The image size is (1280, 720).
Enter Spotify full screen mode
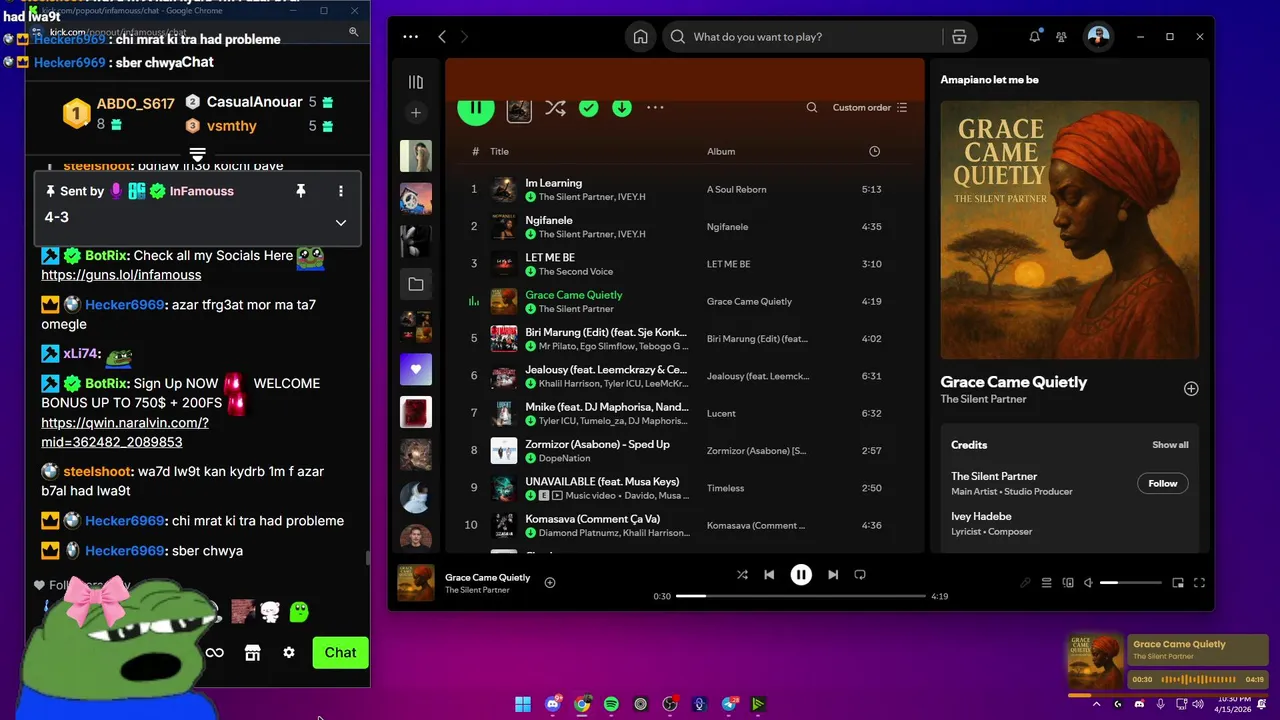(1200, 583)
